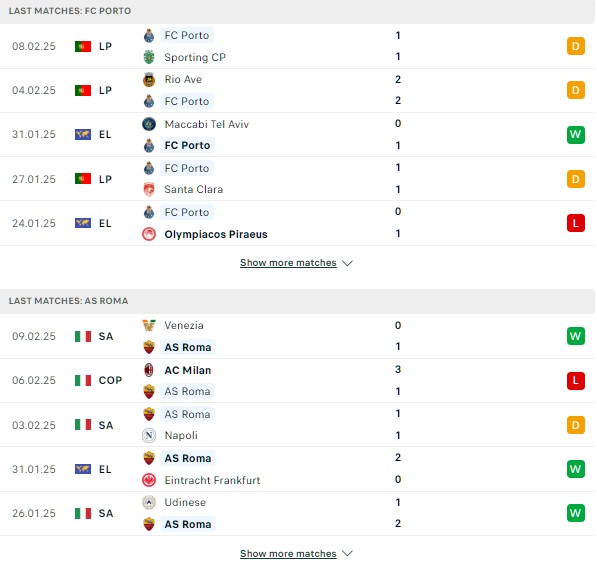
Task: Click the Maccabi Tel Aviv crest
Action: pos(149,124)
